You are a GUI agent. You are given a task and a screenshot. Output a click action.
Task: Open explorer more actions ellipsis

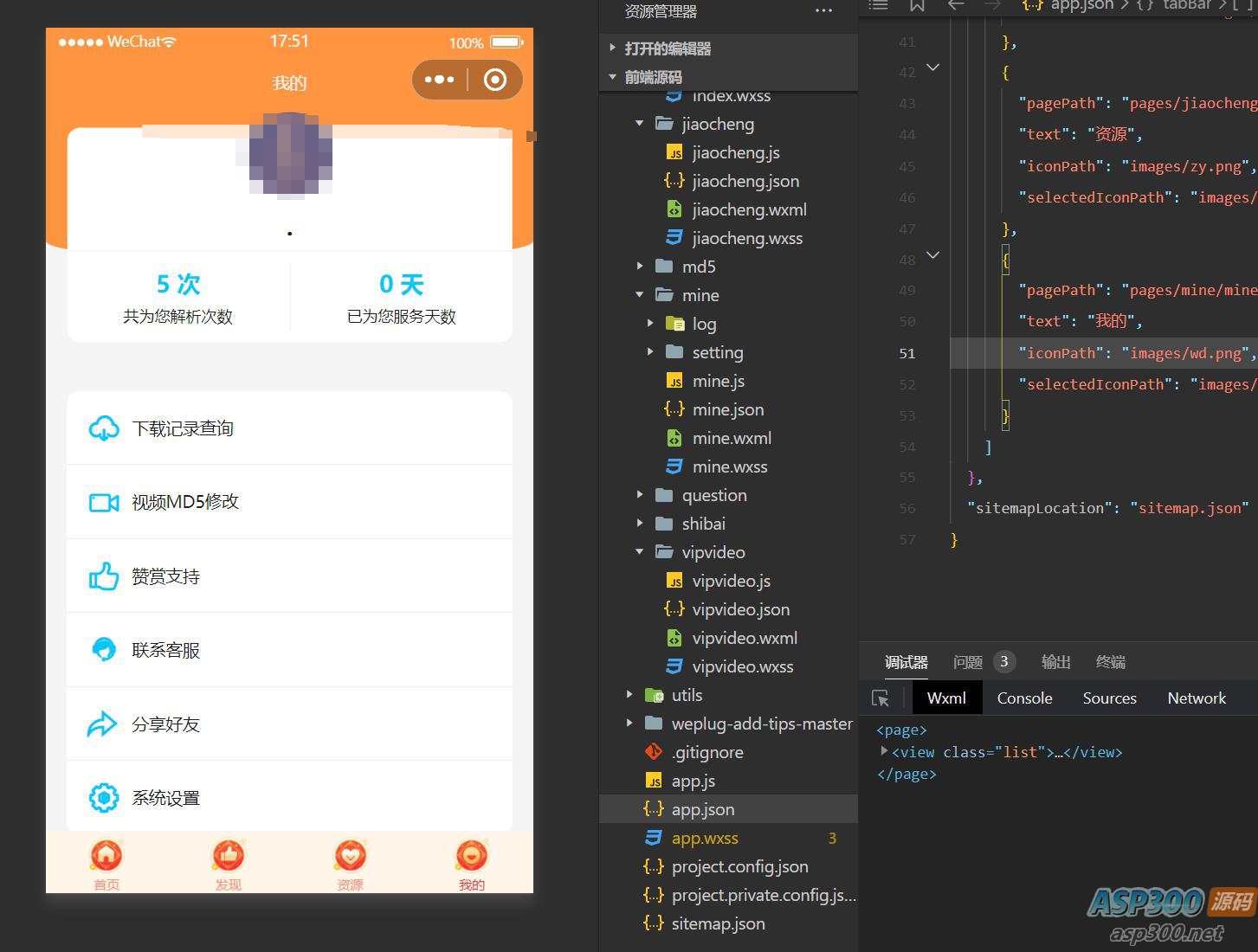823,11
